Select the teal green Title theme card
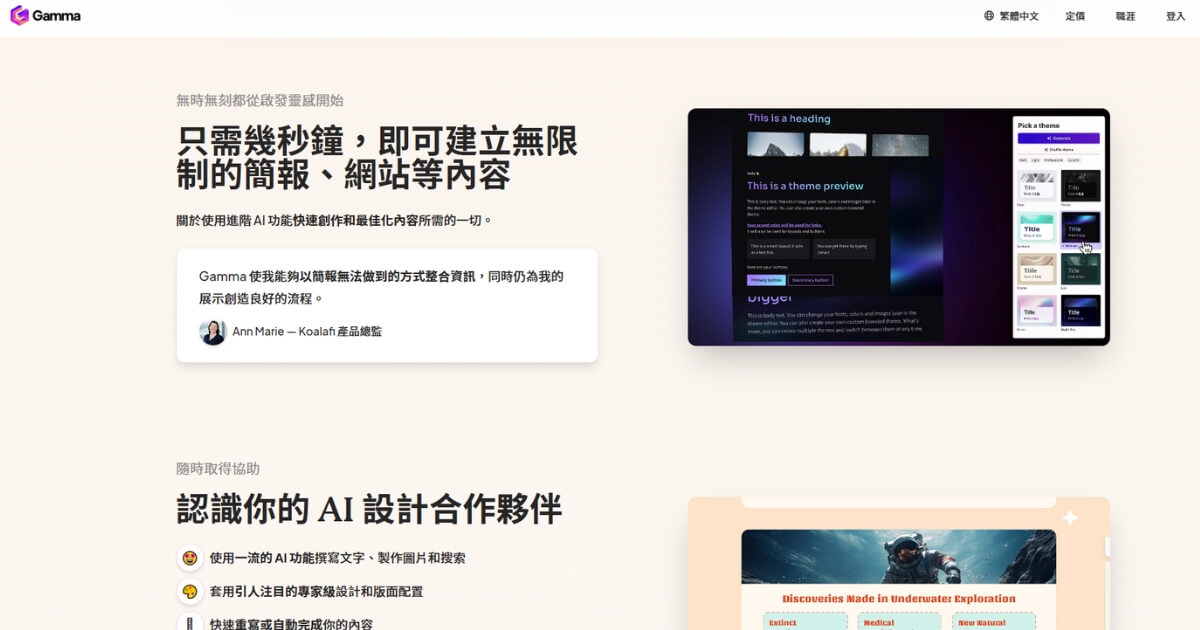1200x630 pixels. (x=1037, y=229)
